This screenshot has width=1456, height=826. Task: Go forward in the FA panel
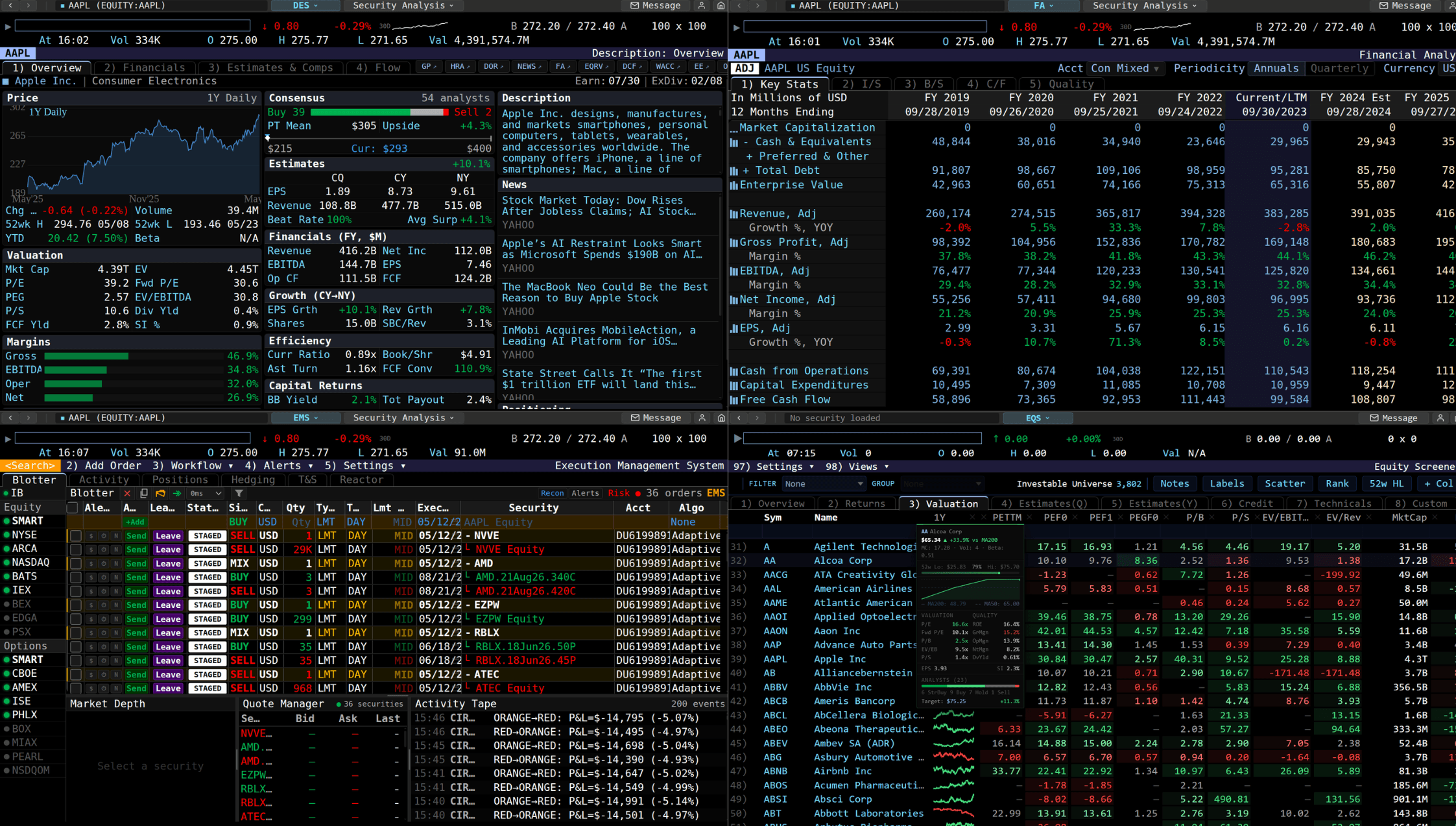pyautogui.click(x=758, y=5)
